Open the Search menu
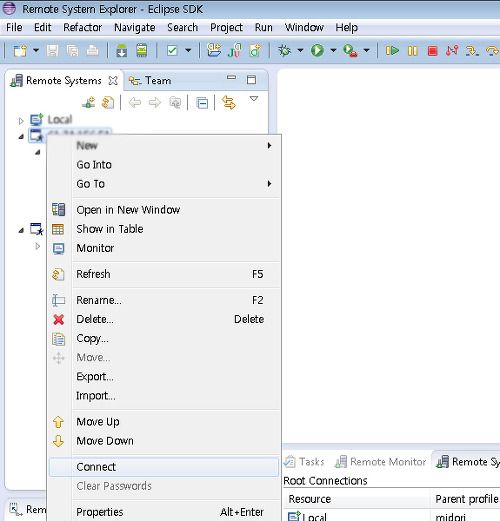The height and width of the screenshot is (521, 500). 183,27
